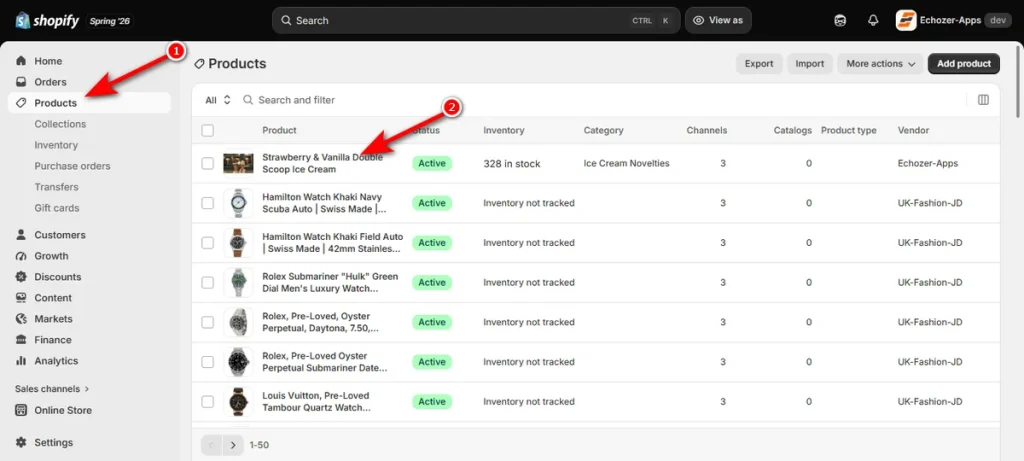This screenshot has width=1024, height=461.
Task: Click the Discounts badge icon
Action: (x=22, y=277)
